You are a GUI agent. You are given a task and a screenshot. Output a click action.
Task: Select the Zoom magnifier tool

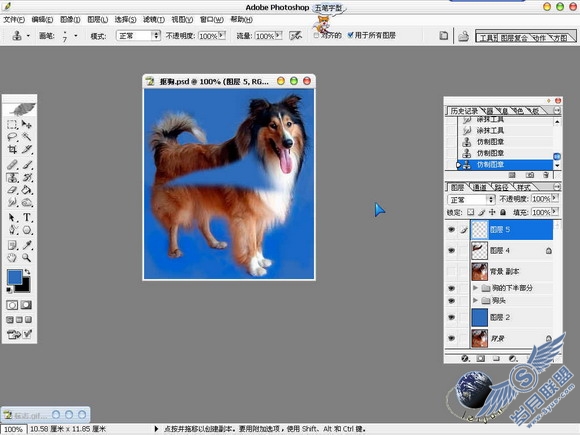pos(27,257)
